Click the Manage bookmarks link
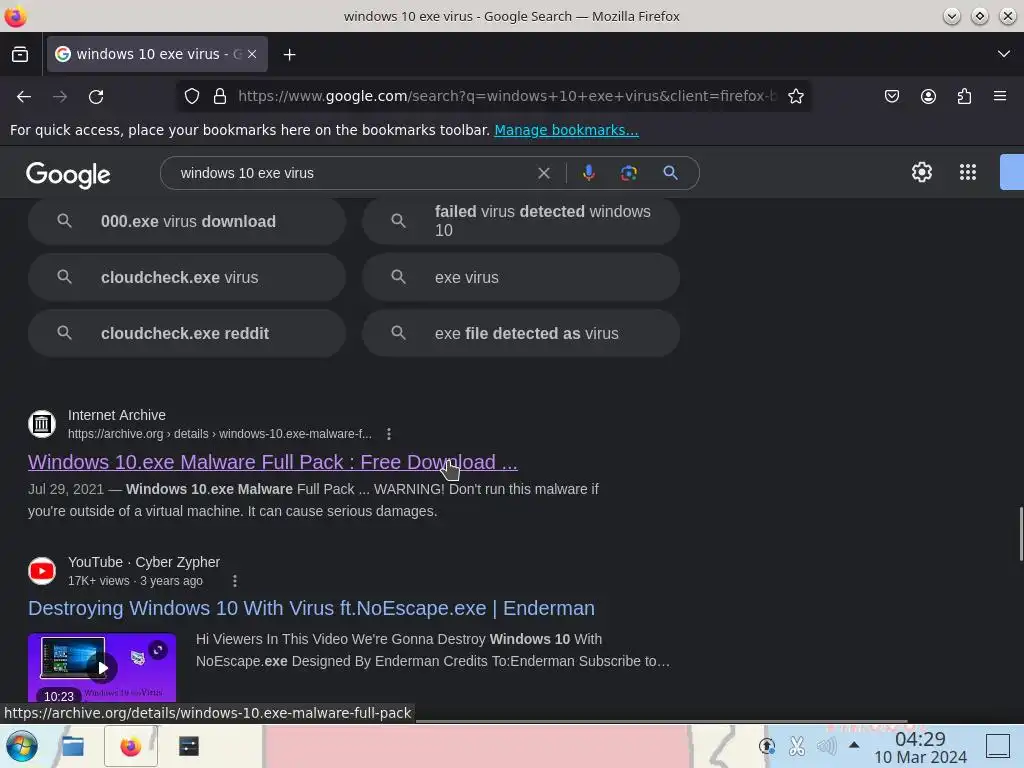Viewport: 1024px width, 768px height. coord(566,130)
